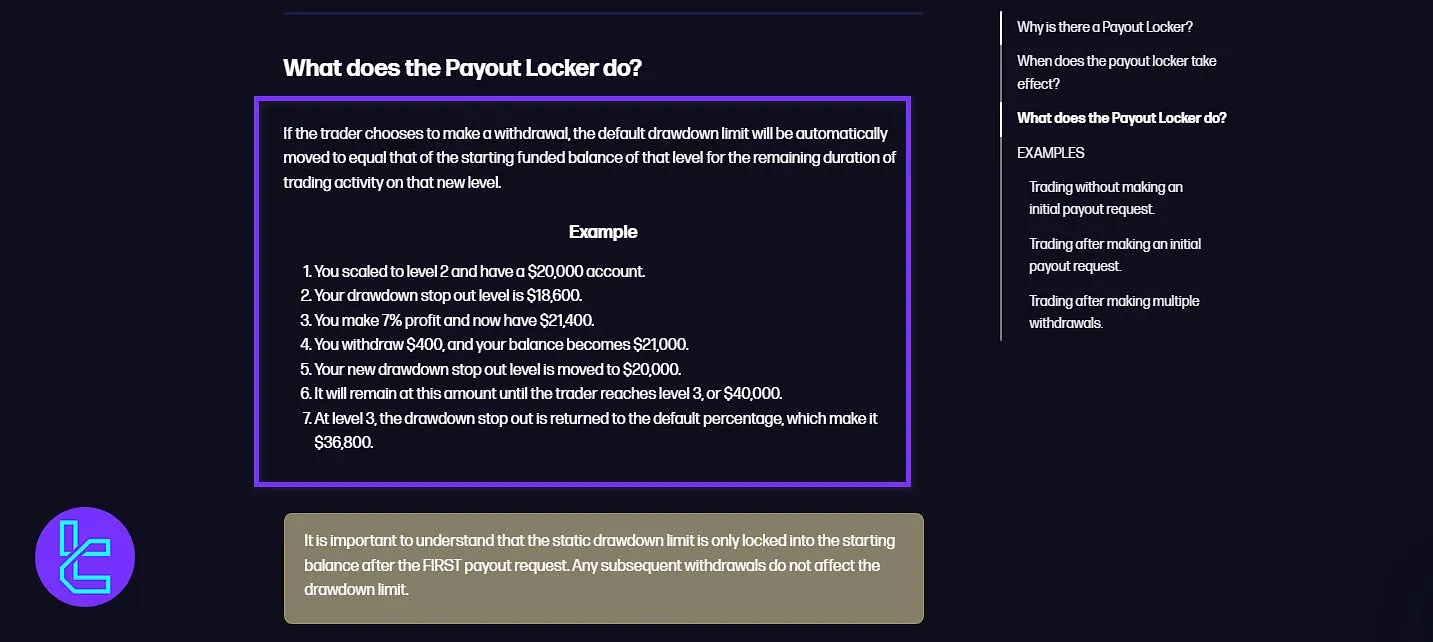
Task: Click the "Example" subheading inside the purple box
Action: coord(603,231)
